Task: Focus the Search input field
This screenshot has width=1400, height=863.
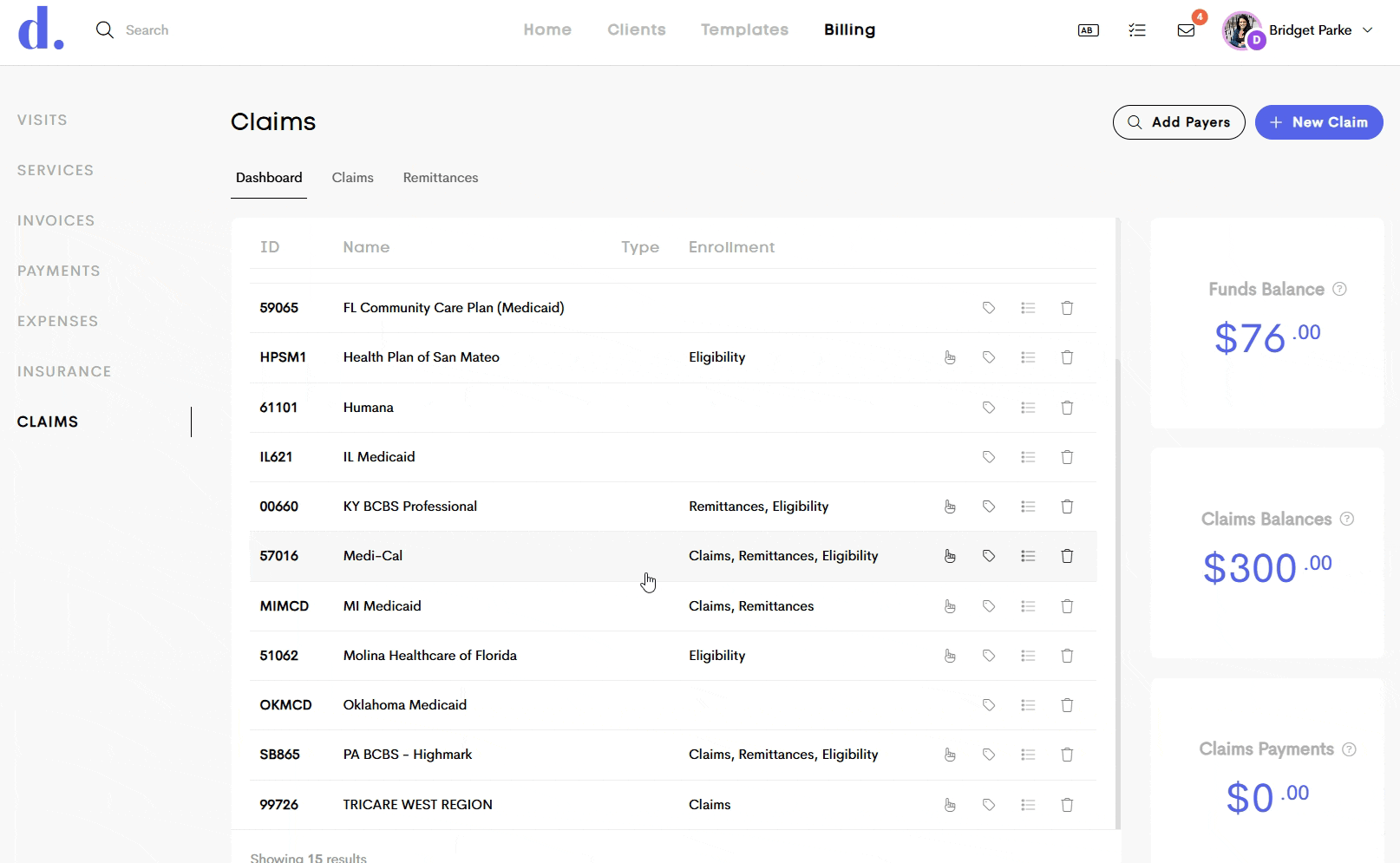Action: (x=147, y=30)
